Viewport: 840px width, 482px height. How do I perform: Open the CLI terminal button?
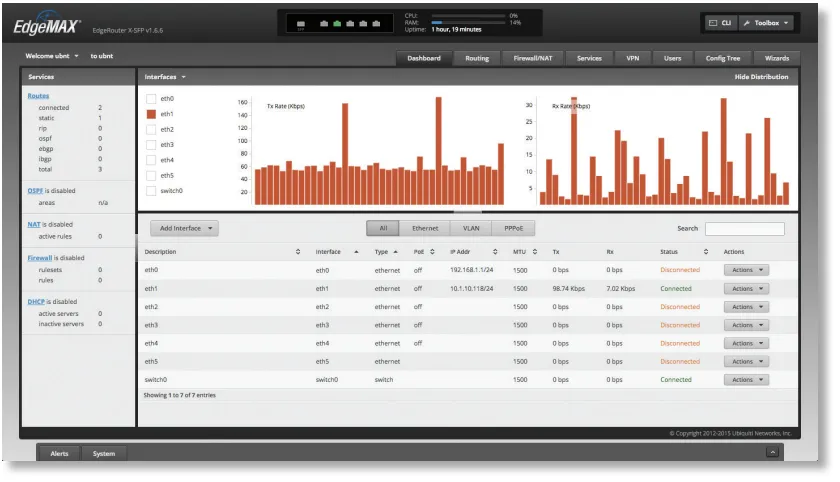click(720, 22)
